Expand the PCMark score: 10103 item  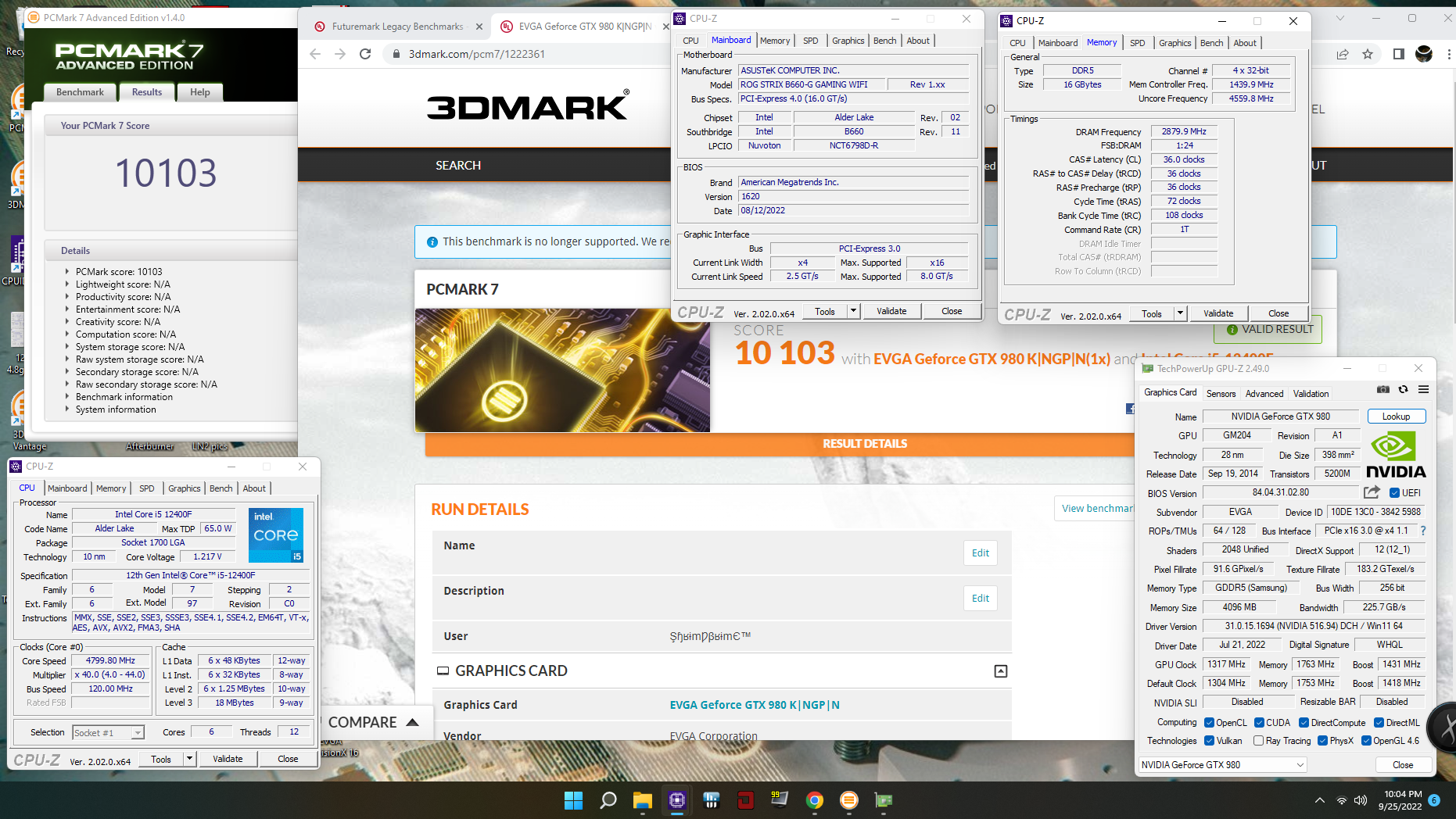pyautogui.click(x=67, y=272)
